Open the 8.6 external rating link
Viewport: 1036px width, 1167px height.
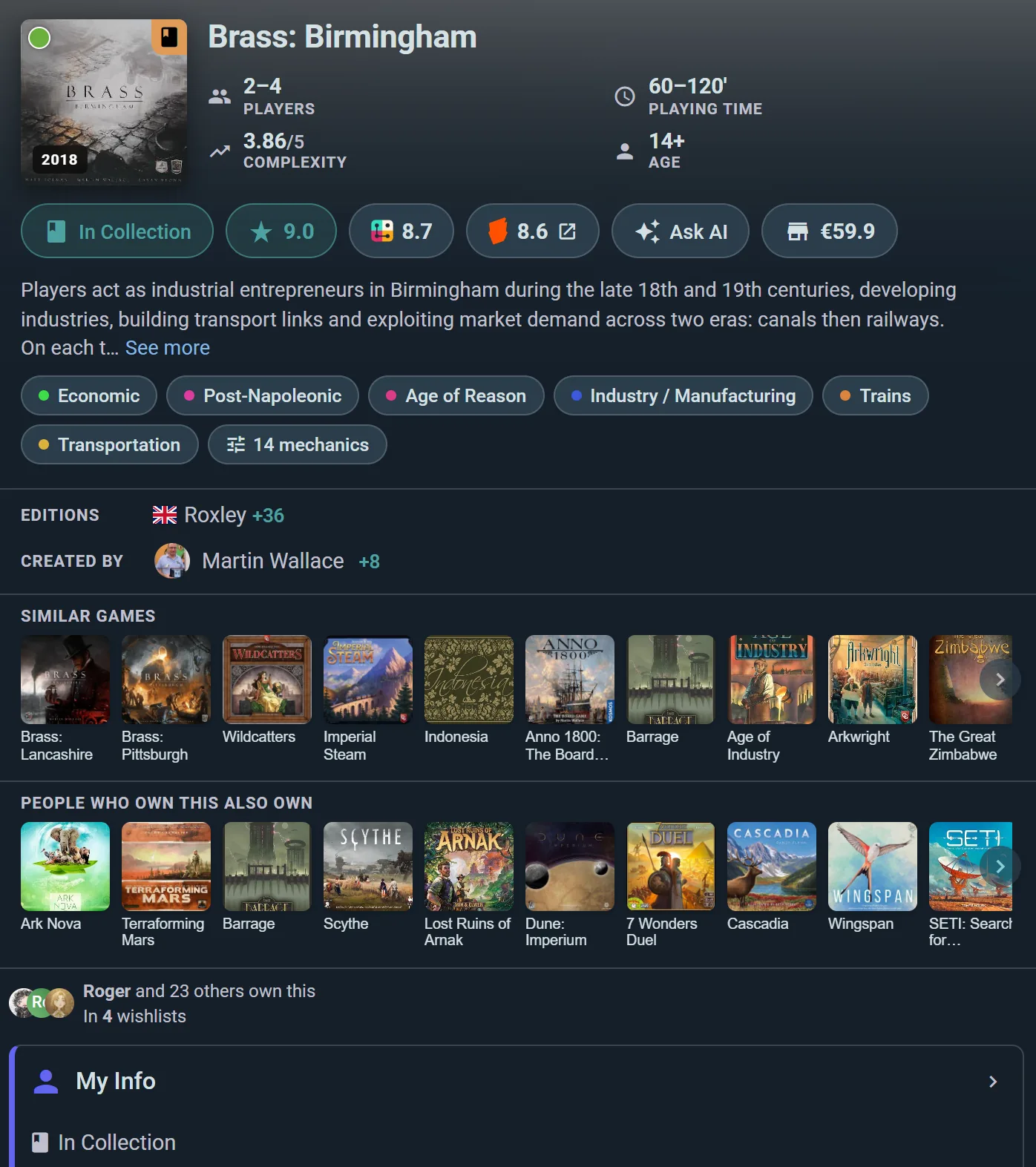coord(532,231)
